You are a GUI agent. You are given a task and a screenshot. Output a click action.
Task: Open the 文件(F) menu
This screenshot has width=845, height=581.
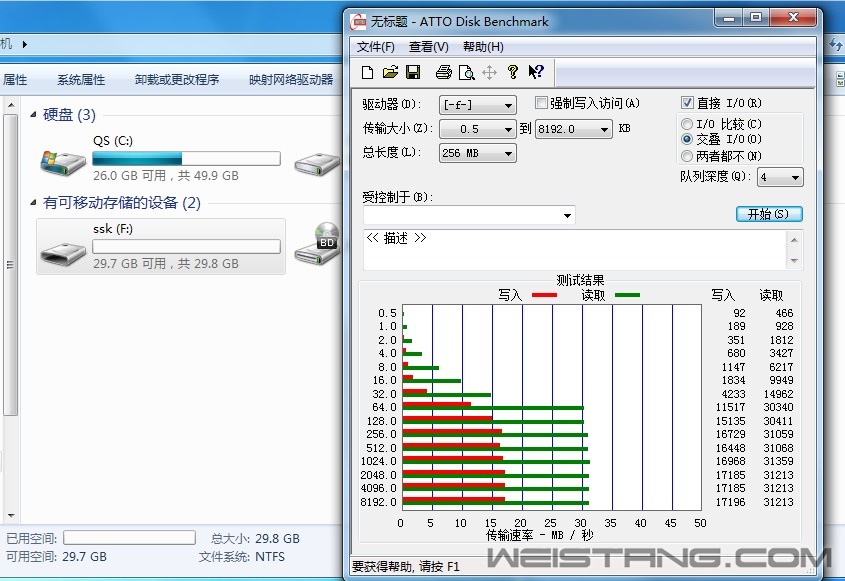point(376,47)
